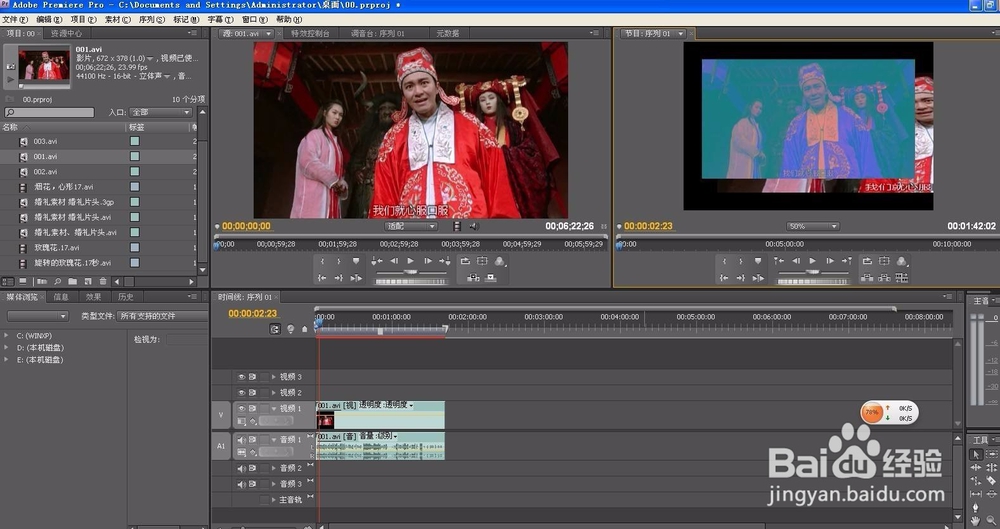Toggle safe margins in Program monitor
The image size is (1000, 529).
point(884,261)
